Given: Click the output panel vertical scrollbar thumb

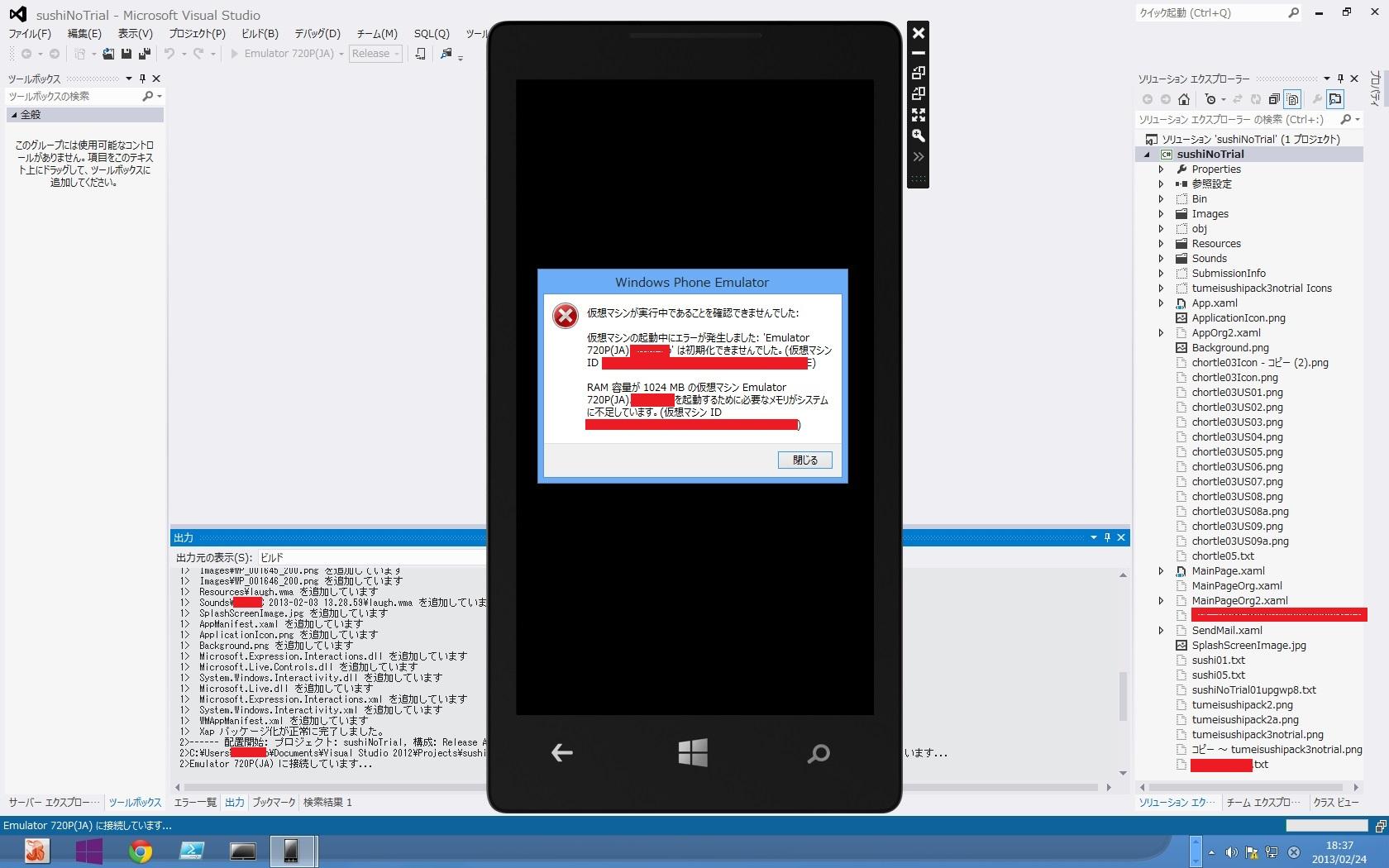Looking at the screenshot, I should (x=1123, y=695).
